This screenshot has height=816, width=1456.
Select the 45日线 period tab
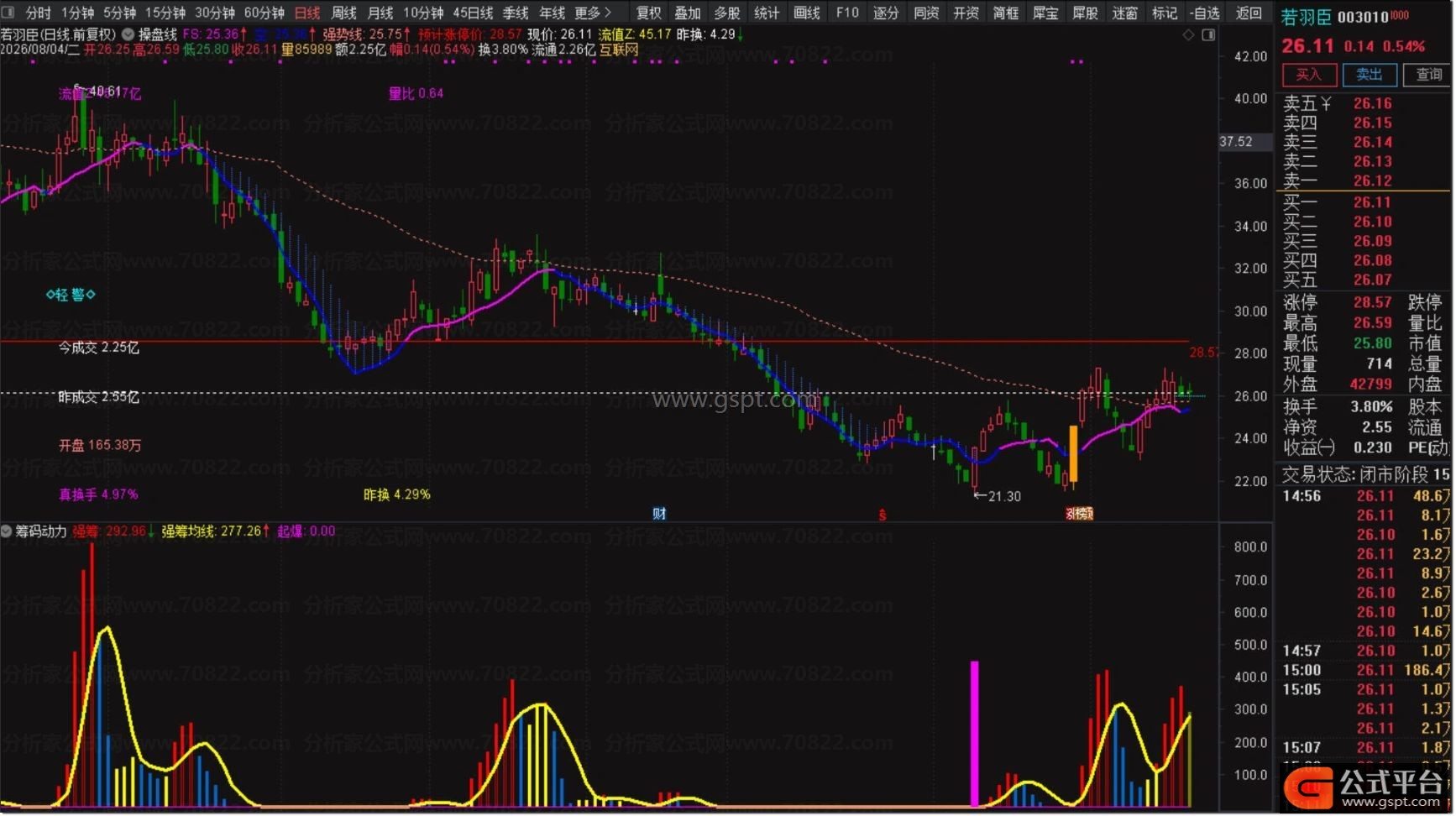473,13
